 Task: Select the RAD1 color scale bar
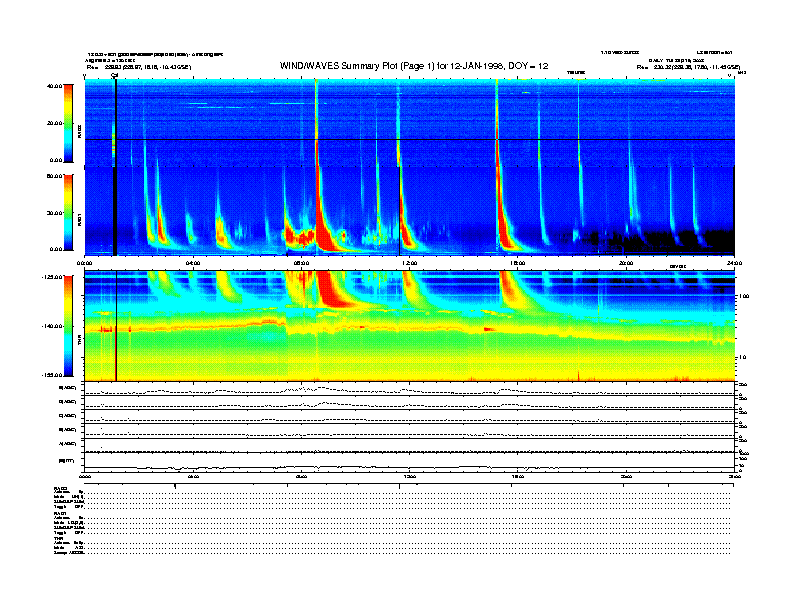coord(68,212)
